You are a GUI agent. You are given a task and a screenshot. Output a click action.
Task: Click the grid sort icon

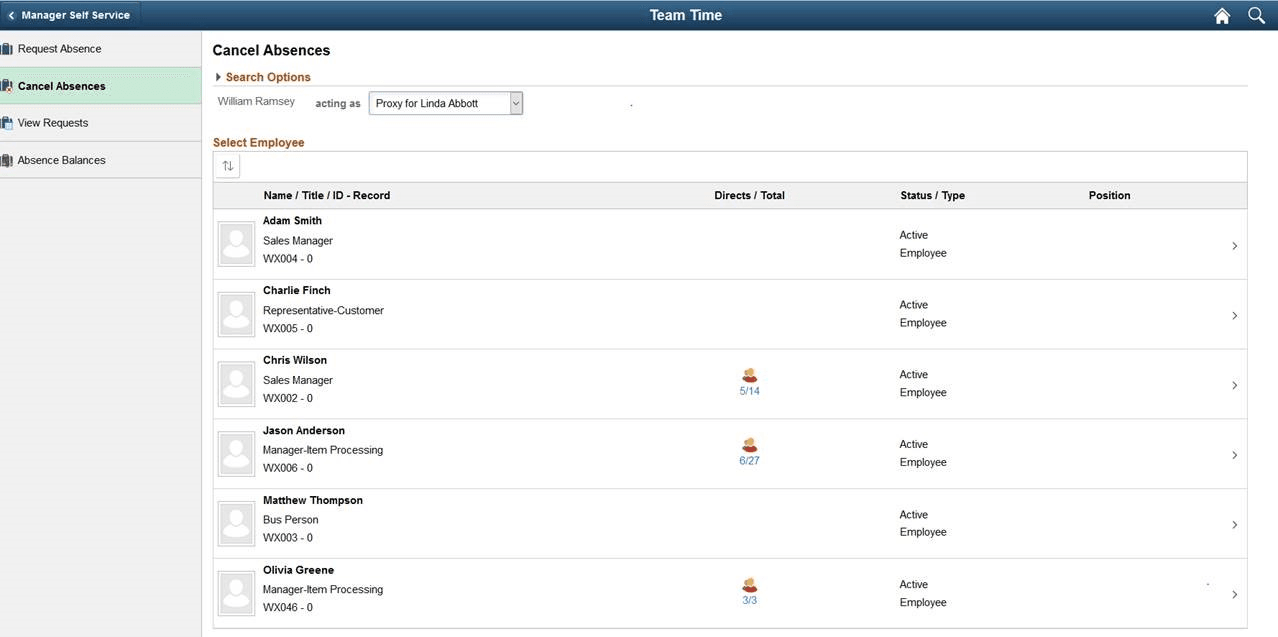(227, 165)
